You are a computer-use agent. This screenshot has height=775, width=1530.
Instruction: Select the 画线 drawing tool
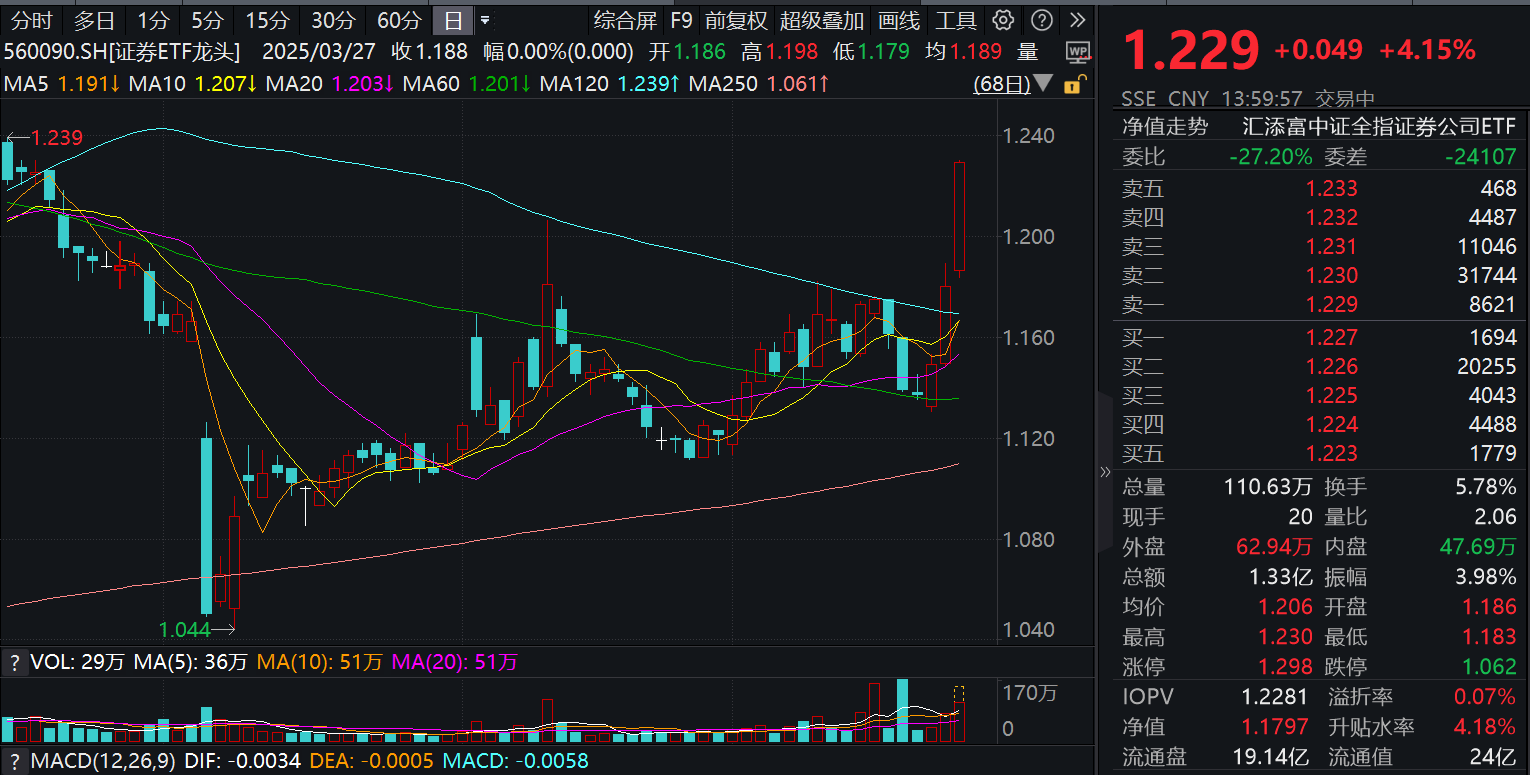pos(899,20)
